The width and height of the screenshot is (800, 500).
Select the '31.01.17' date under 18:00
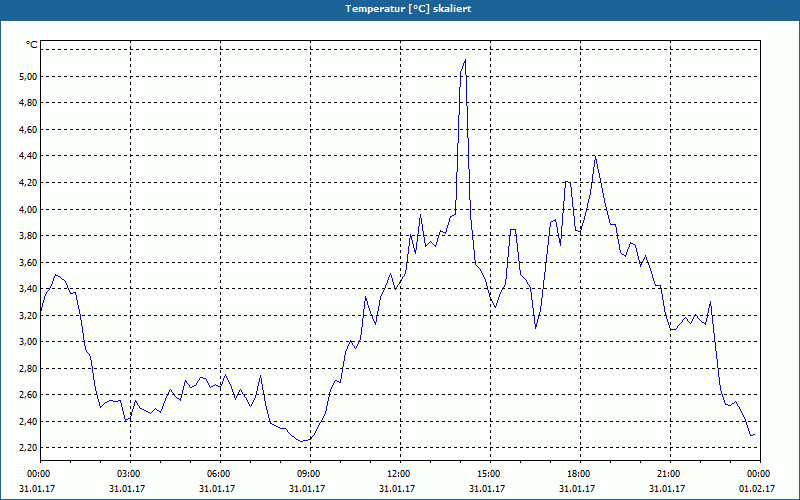(x=577, y=489)
